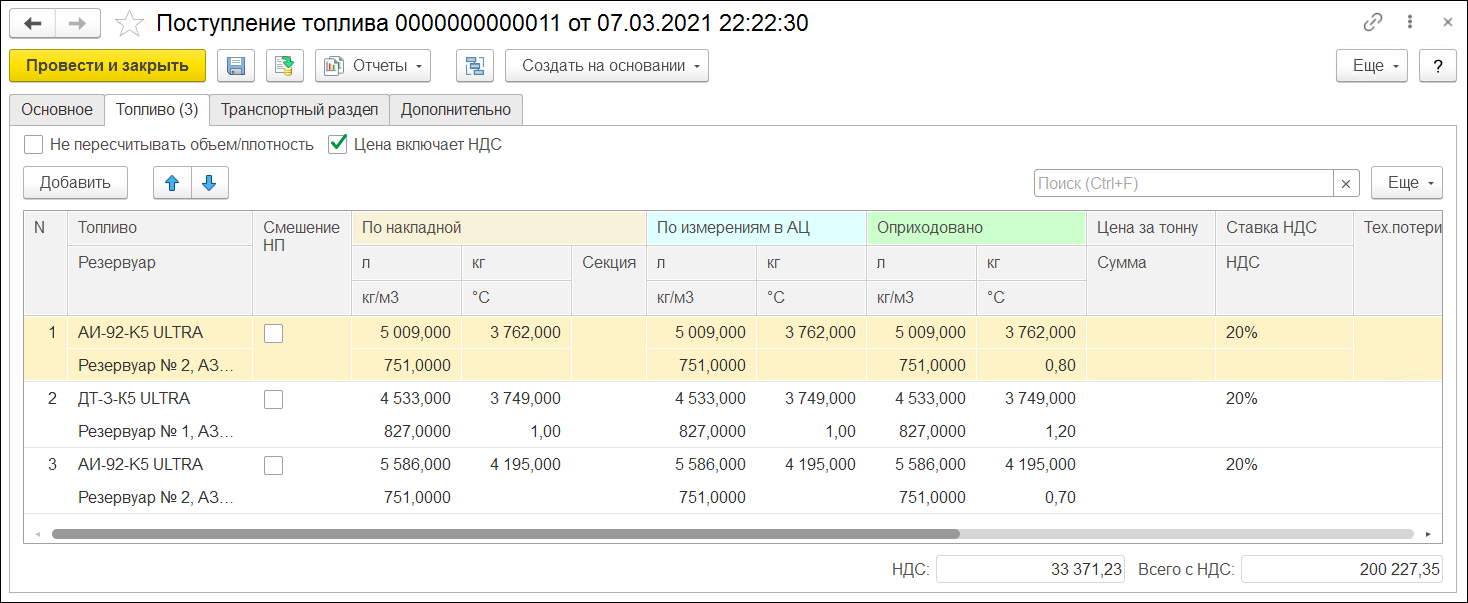Open the Еще menu above the table

(x=1406, y=183)
